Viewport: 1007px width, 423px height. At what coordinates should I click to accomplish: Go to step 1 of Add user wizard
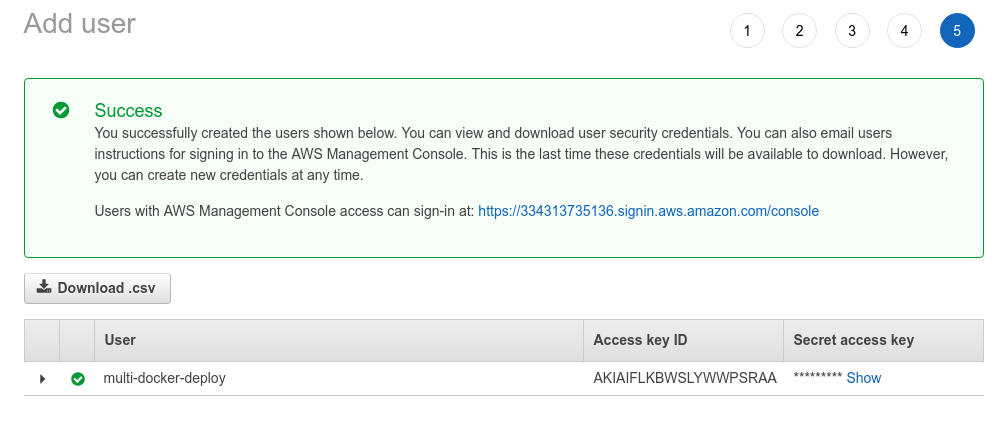[x=747, y=31]
